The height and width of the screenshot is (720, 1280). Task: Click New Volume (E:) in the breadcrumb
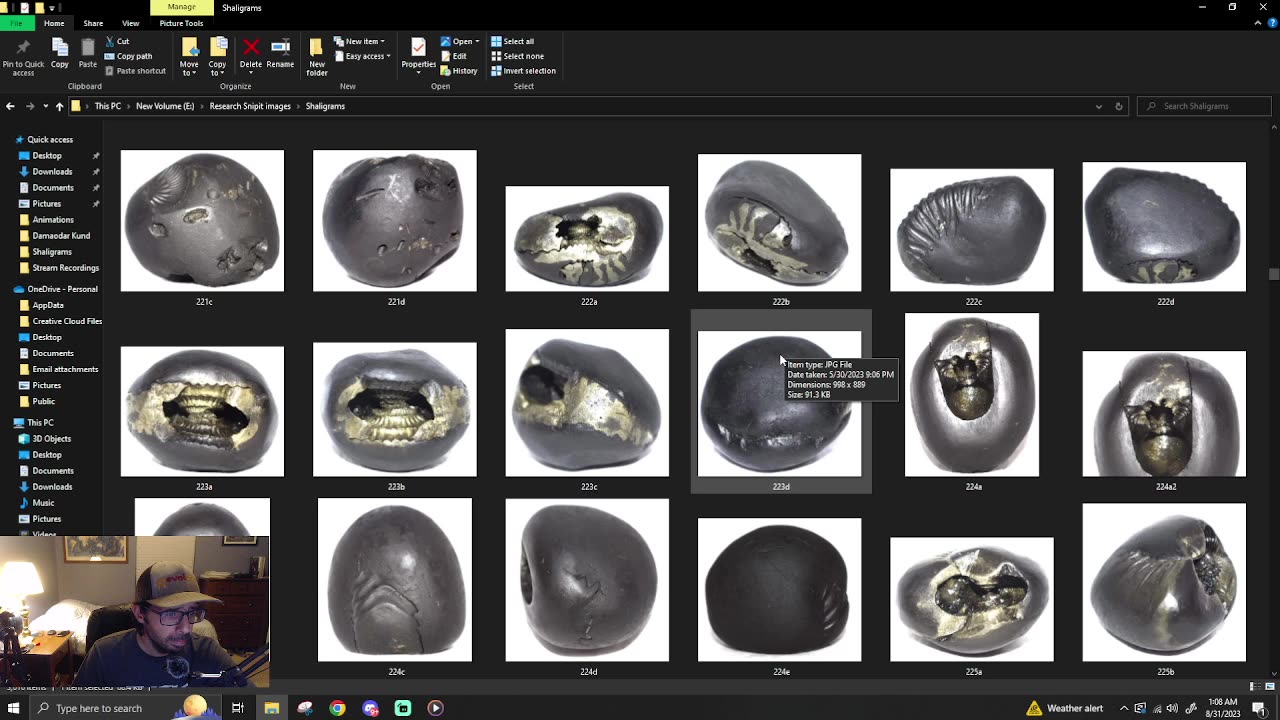pyautogui.click(x=165, y=106)
